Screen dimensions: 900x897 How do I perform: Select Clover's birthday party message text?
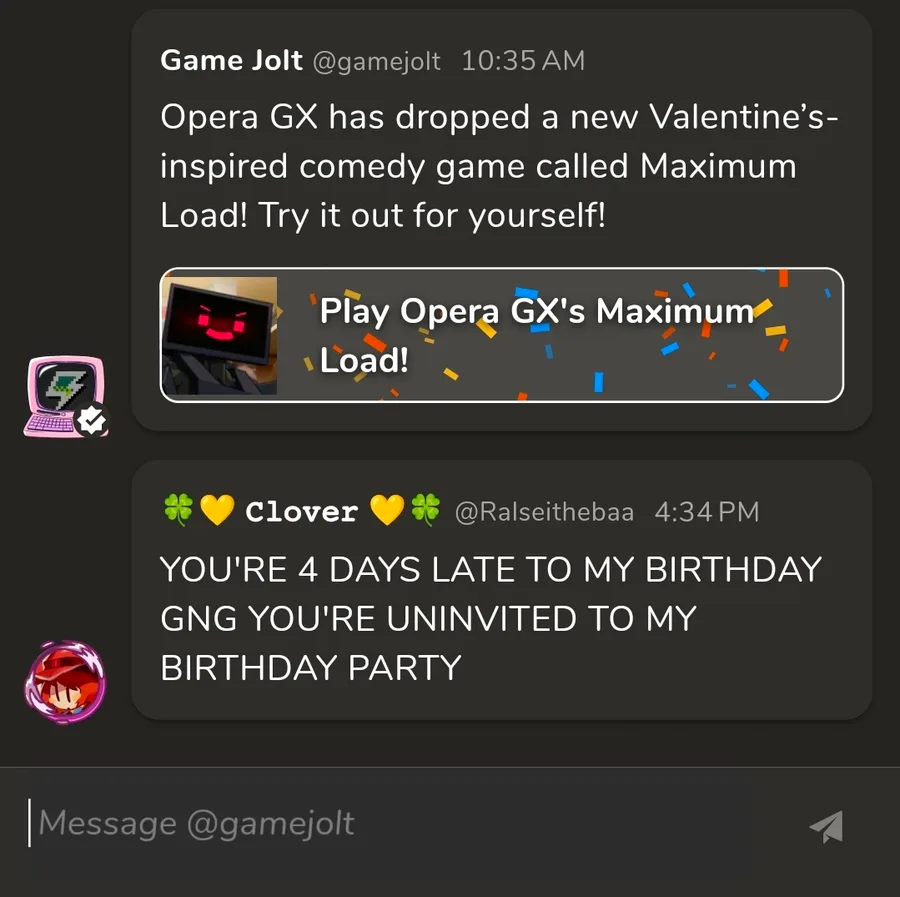[x=490, y=618]
